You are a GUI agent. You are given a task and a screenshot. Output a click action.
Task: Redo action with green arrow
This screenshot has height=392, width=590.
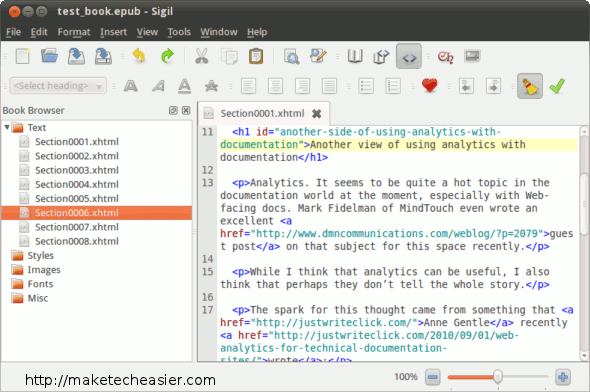167,56
